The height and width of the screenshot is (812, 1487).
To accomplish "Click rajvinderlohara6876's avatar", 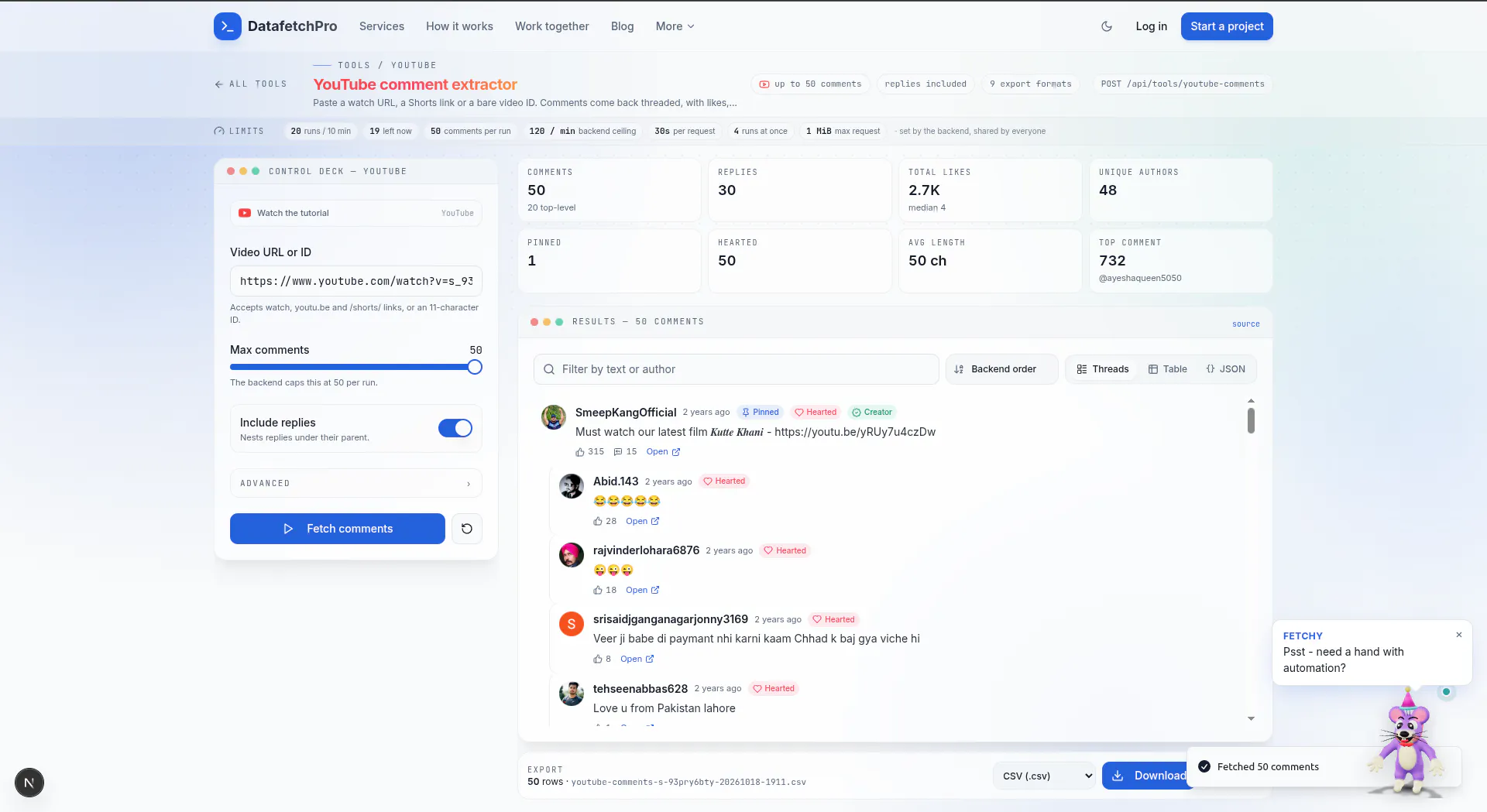I will pyautogui.click(x=572, y=555).
